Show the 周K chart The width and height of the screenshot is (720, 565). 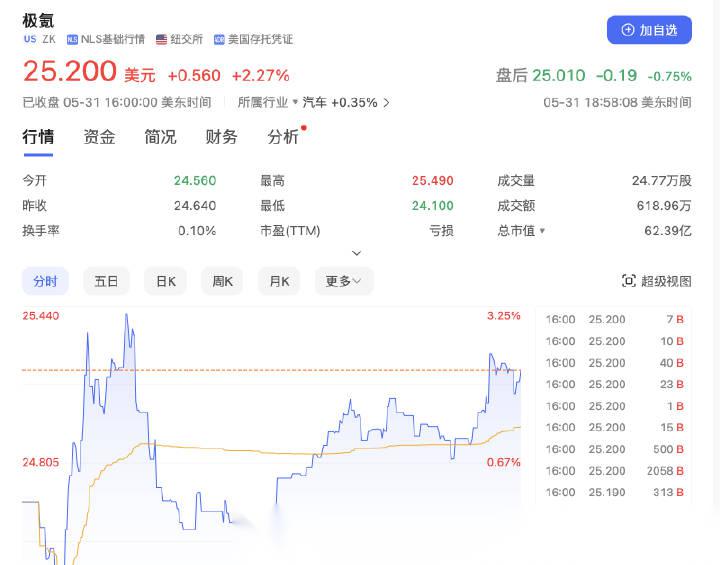pos(222,281)
